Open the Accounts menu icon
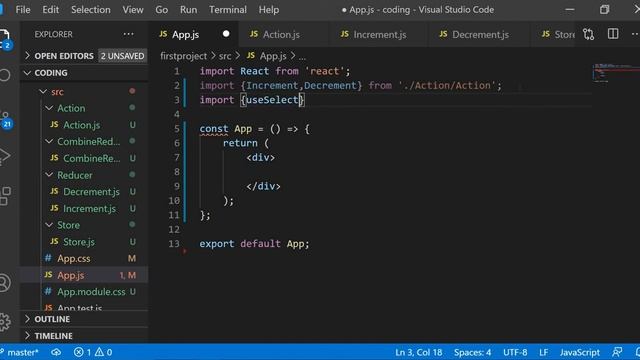Image resolution: width=640 pixels, height=360 pixels. [4, 283]
